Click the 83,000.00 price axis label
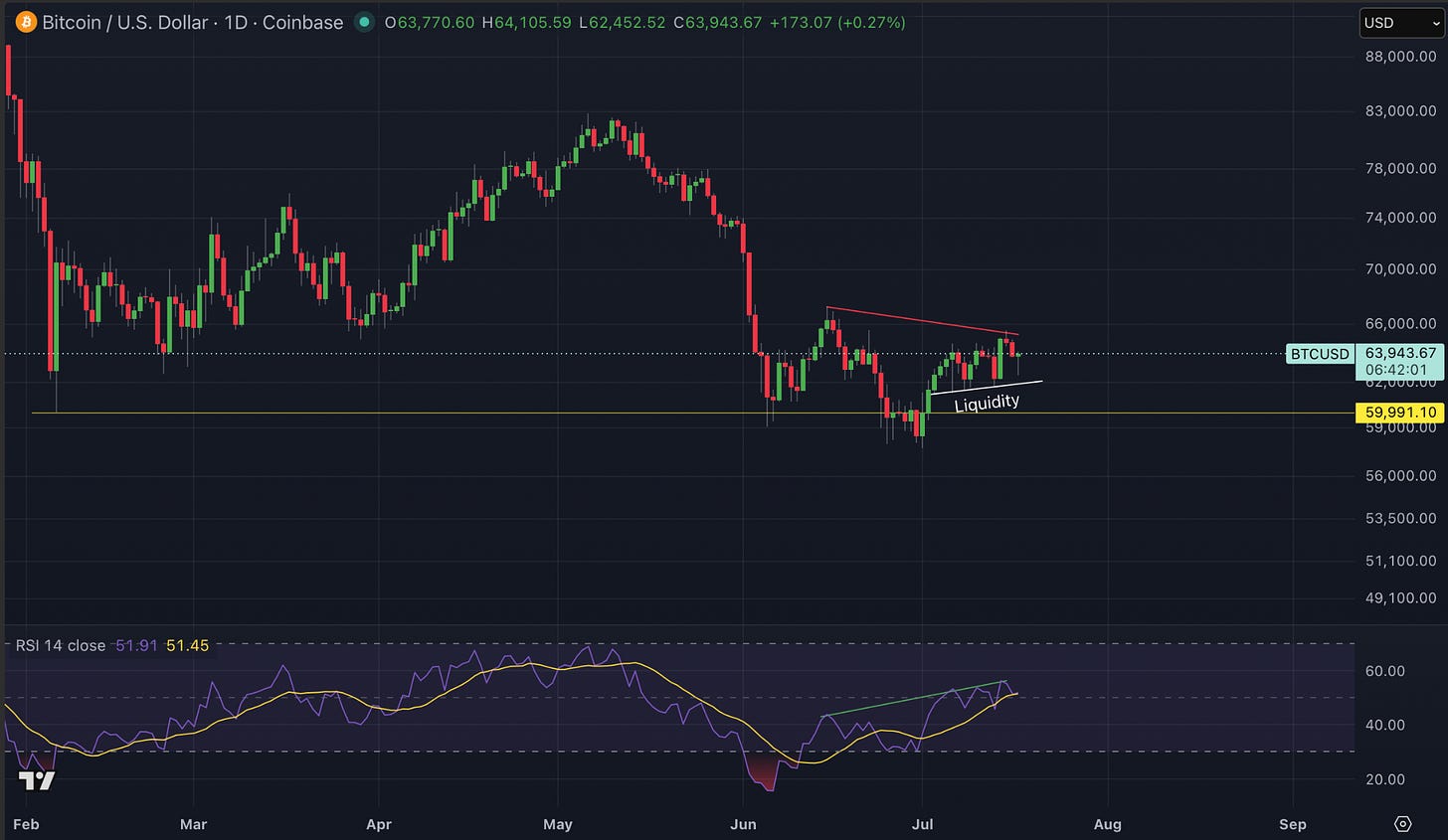Viewport: 1448px width, 840px height. [x=1400, y=110]
